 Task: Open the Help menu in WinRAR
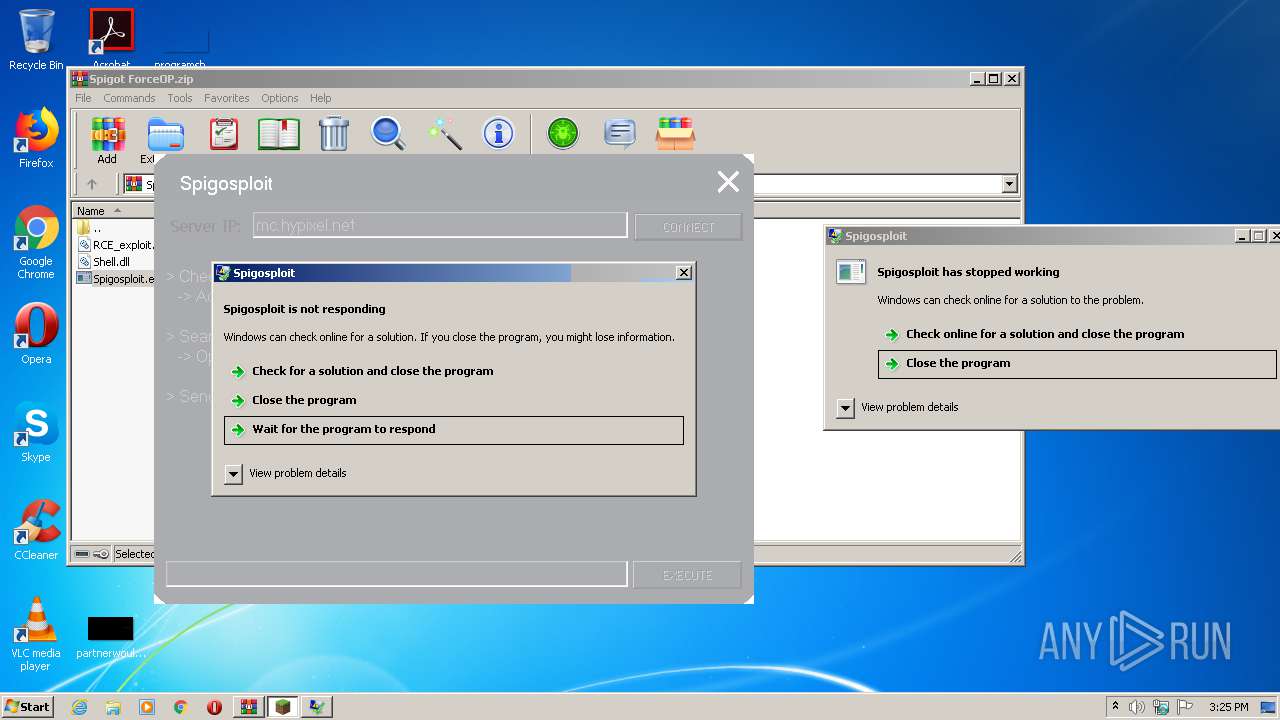(320, 98)
